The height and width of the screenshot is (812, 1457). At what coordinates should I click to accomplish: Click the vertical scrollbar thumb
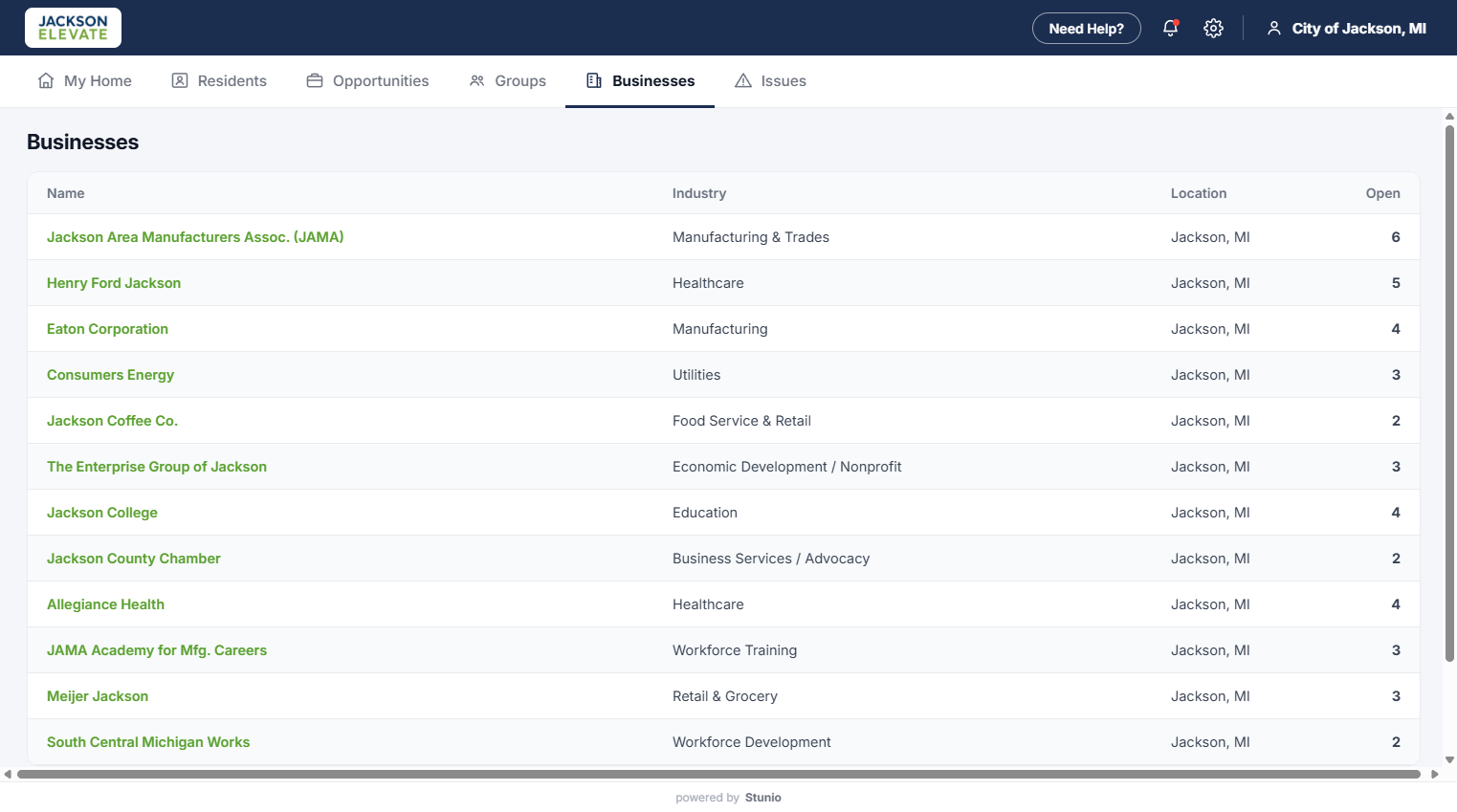pos(1449,392)
